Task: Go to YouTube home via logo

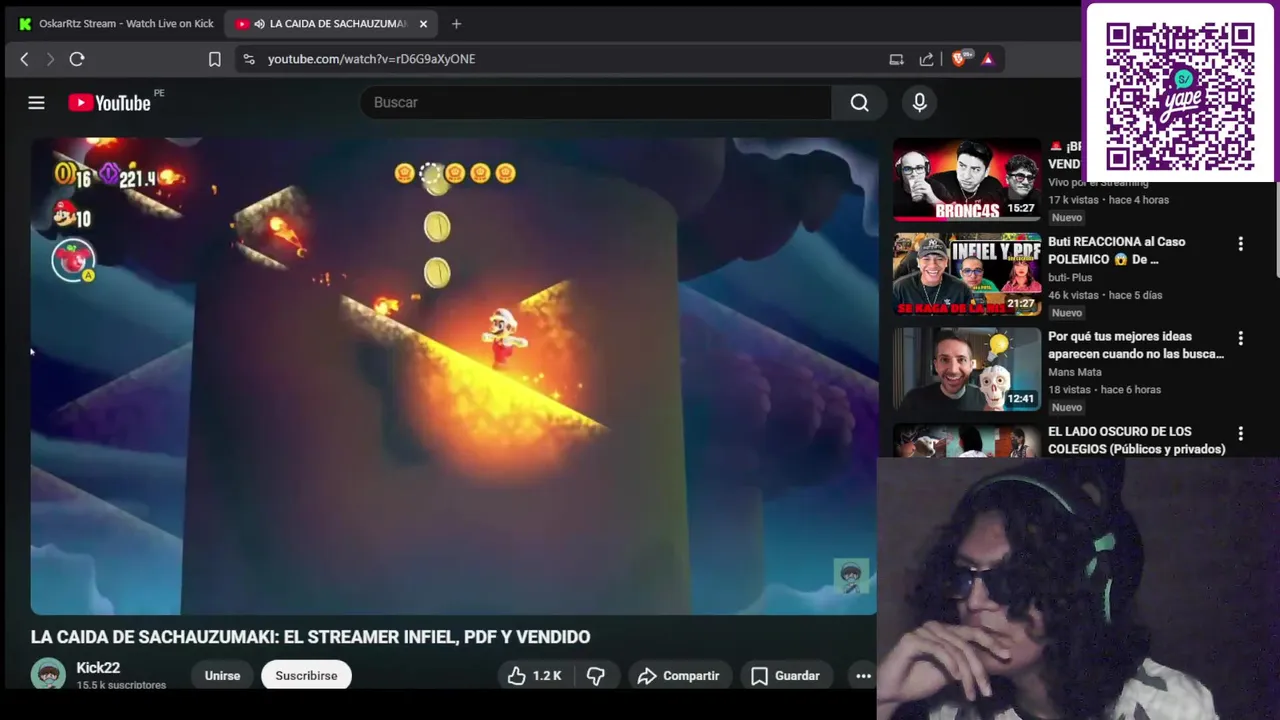Action: [110, 102]
